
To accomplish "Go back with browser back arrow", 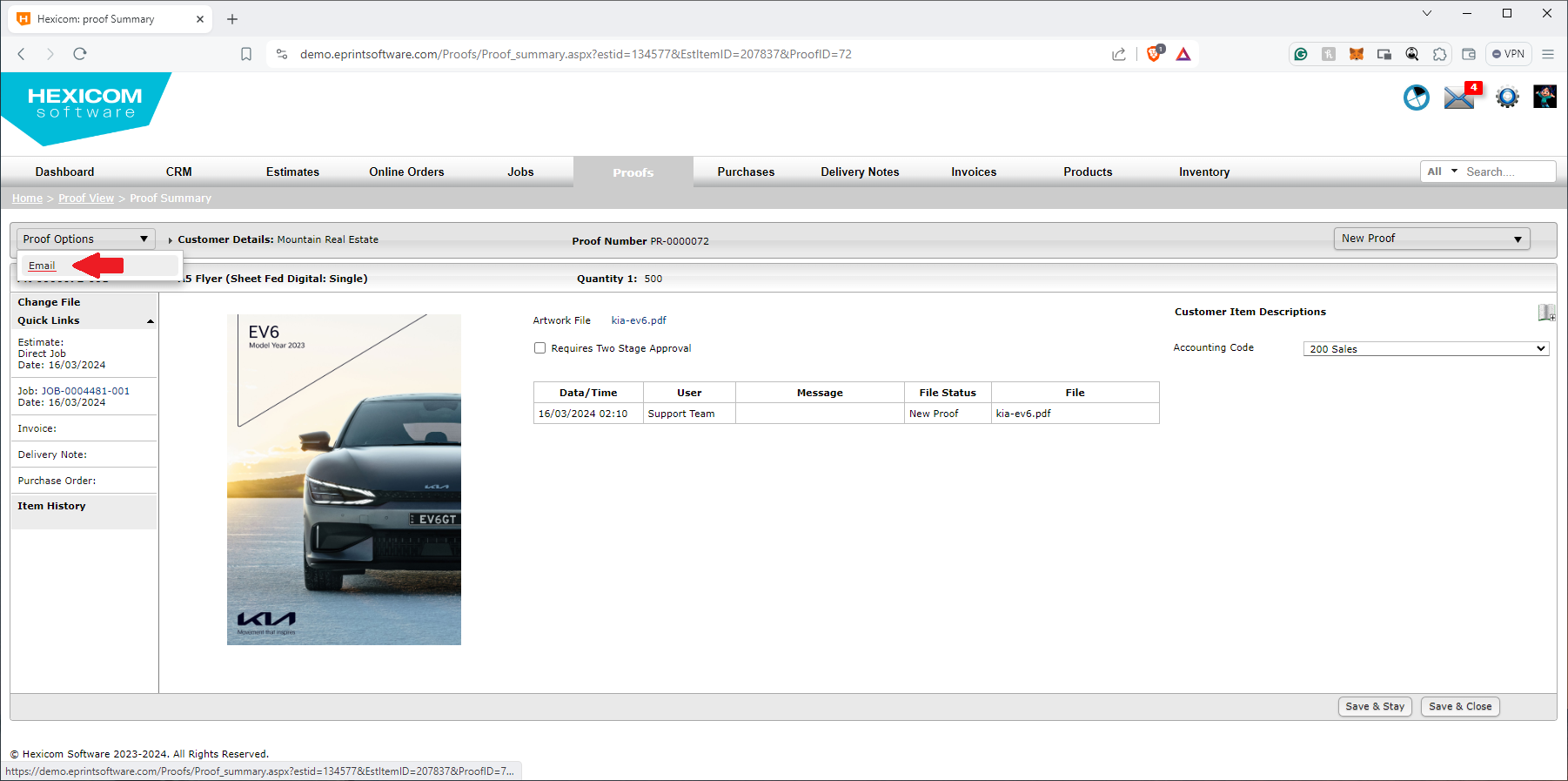I will click(22, 54).
